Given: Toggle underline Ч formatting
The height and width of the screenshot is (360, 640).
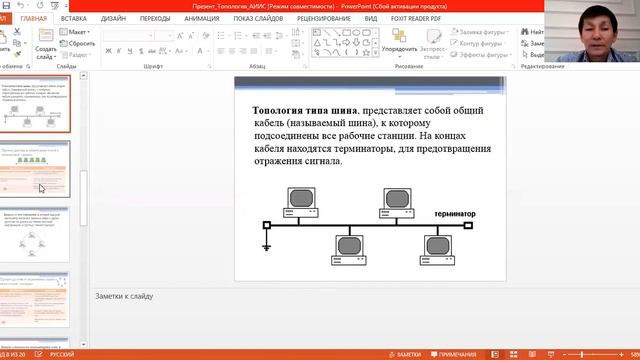Looking at the screenshot, I should pos(130,51).
